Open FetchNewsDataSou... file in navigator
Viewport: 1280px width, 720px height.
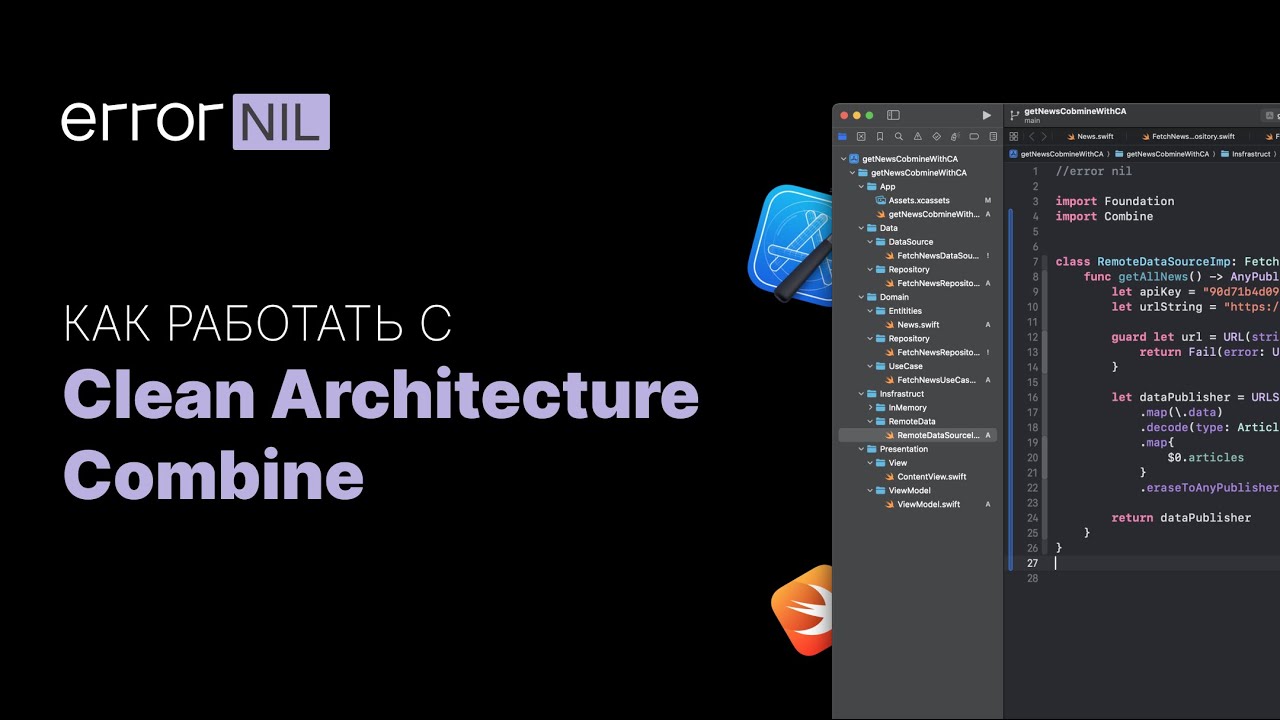tap(938, 256)
